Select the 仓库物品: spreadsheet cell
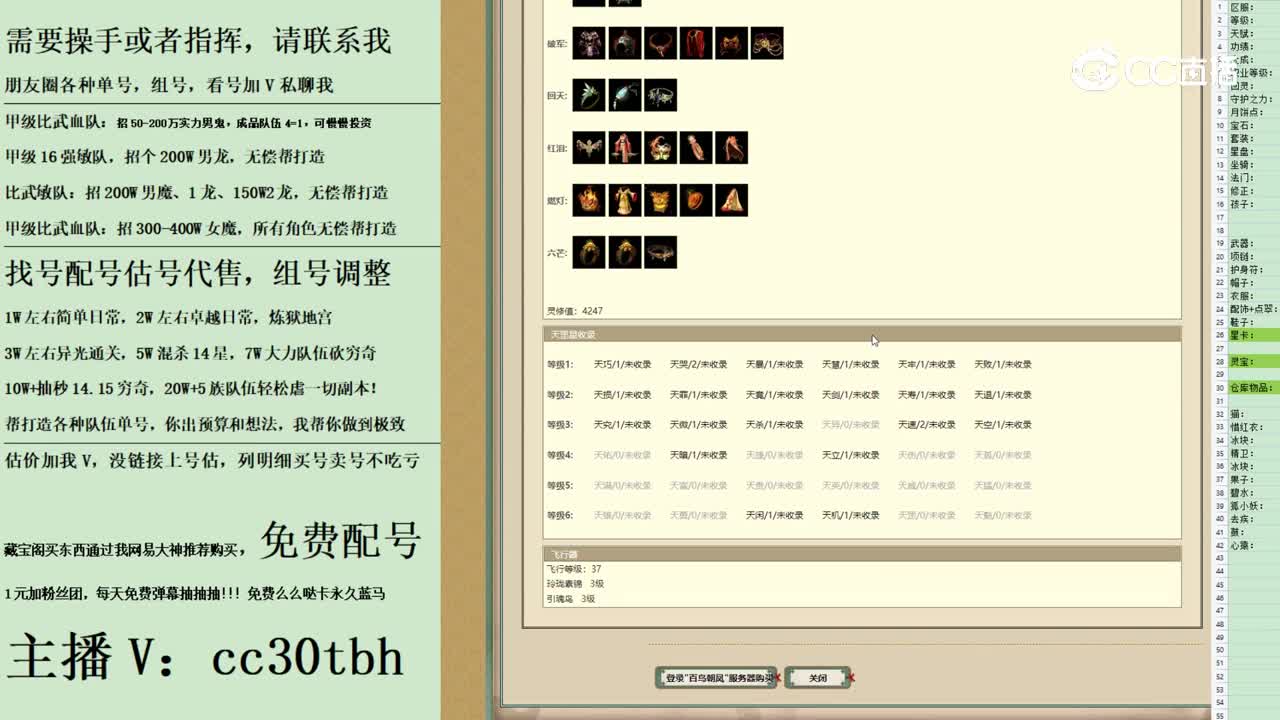Screen dimensions: 1280x720 [x=1253, y=388]
